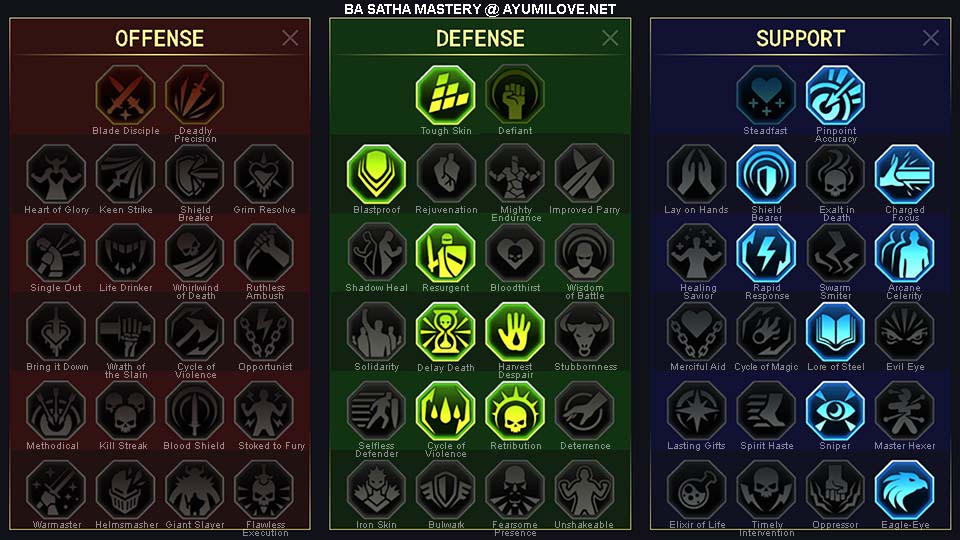Select the Blade Disciple mastery icon

tap(126, 96)
